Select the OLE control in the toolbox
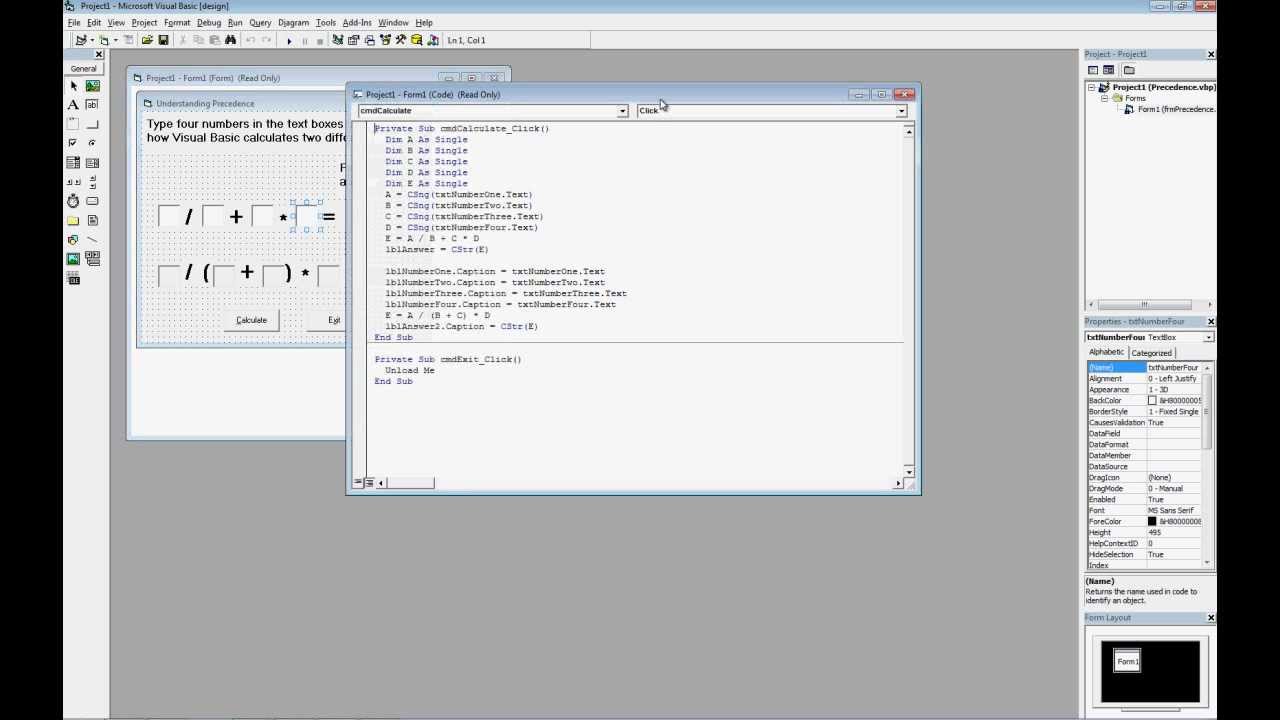Screen dimensions: 1280x720 point(73,278)
